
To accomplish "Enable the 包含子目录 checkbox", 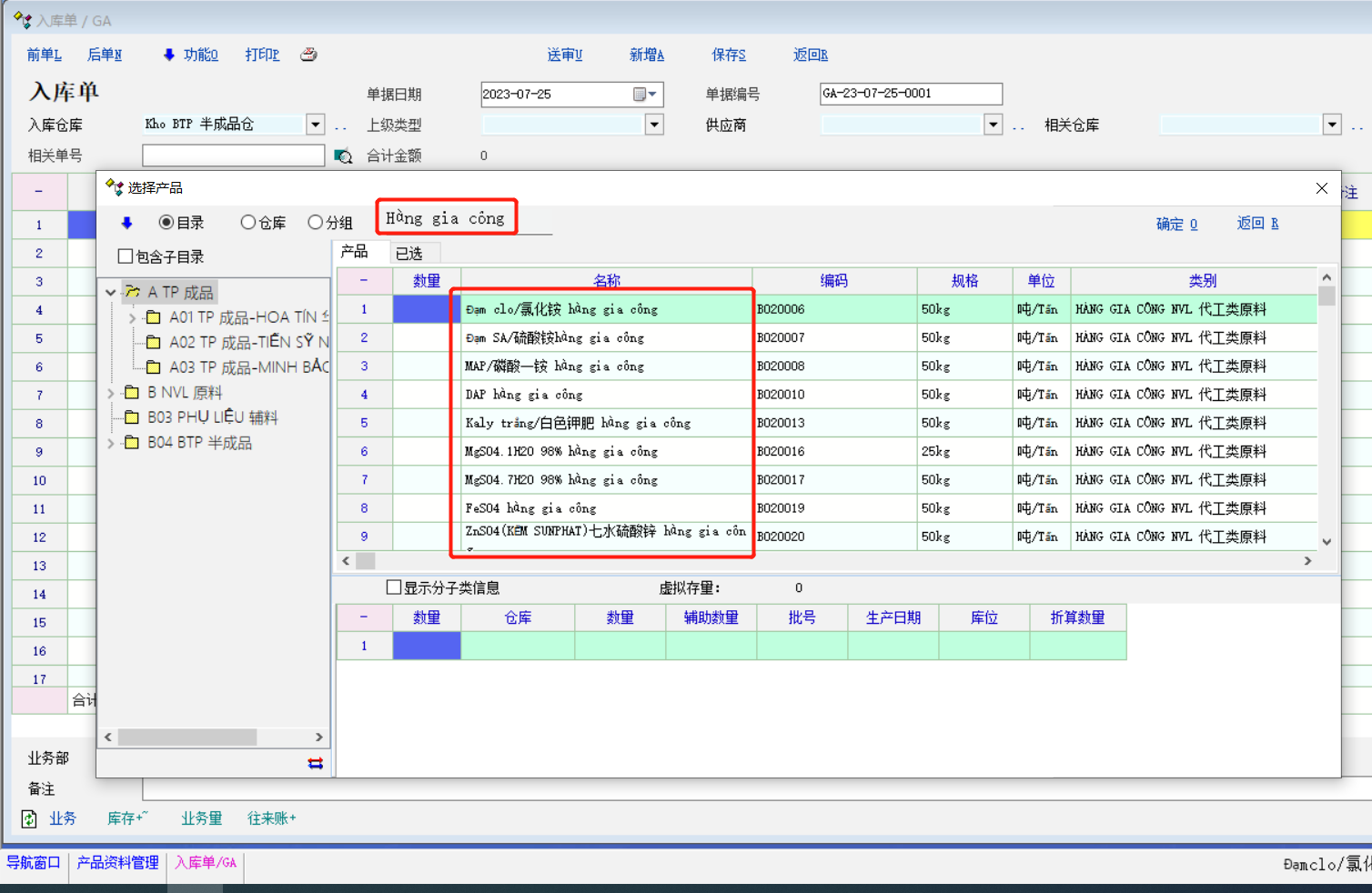I will [x=126, y=256].
